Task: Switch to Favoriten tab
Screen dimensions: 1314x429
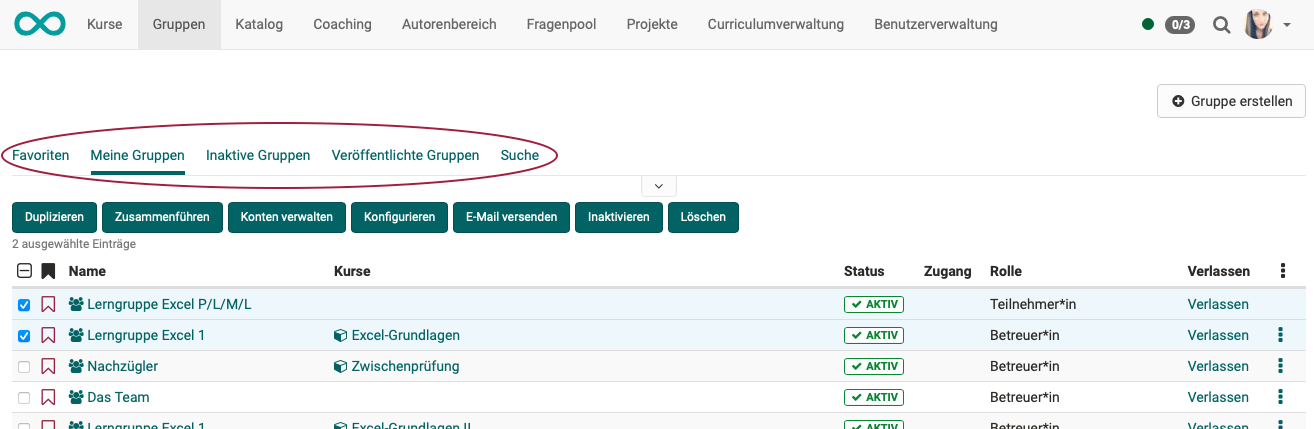Action: pyautogui.click(x=41, y=155)
